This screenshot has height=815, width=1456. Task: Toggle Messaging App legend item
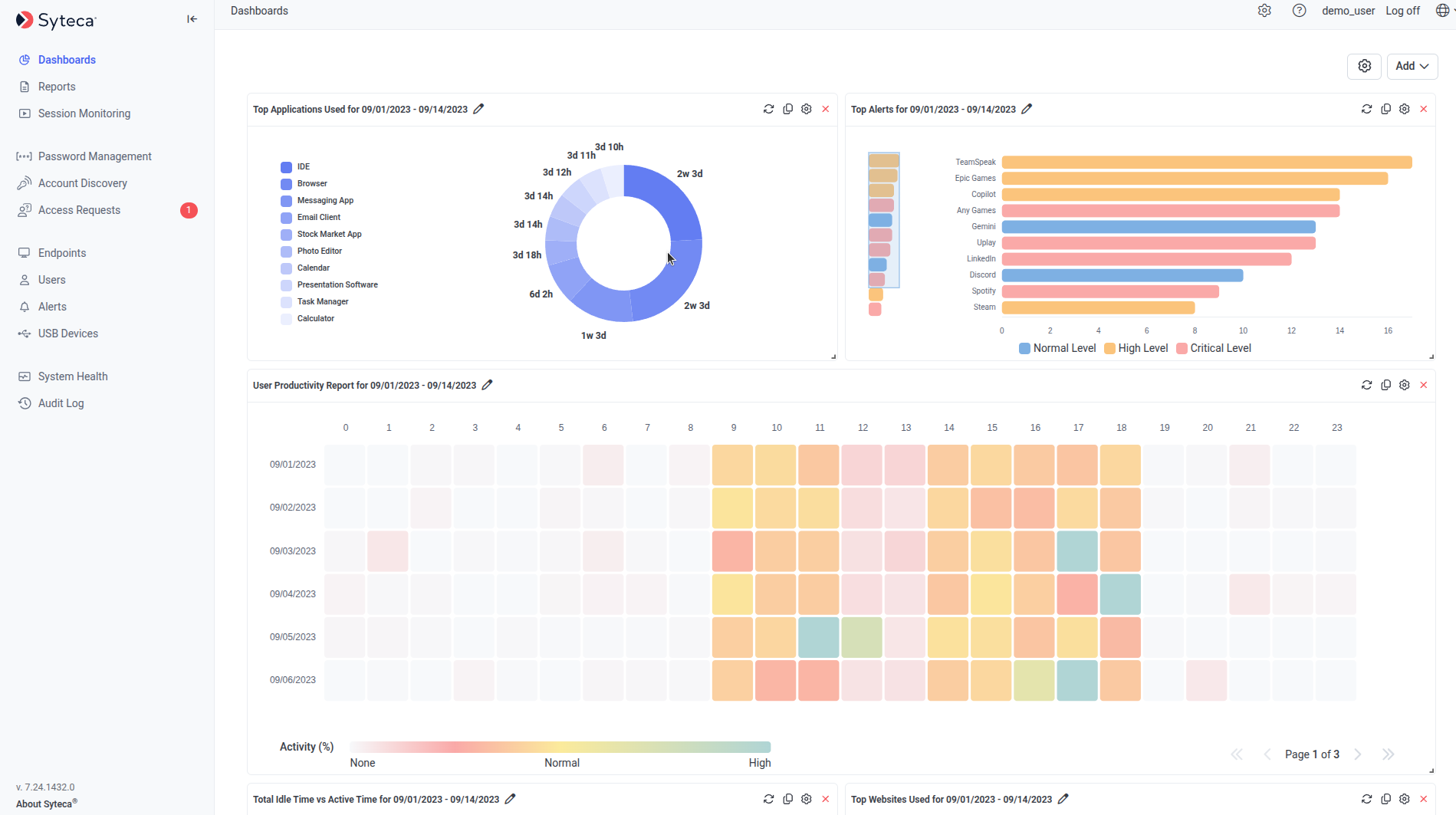tap(317, 200)
